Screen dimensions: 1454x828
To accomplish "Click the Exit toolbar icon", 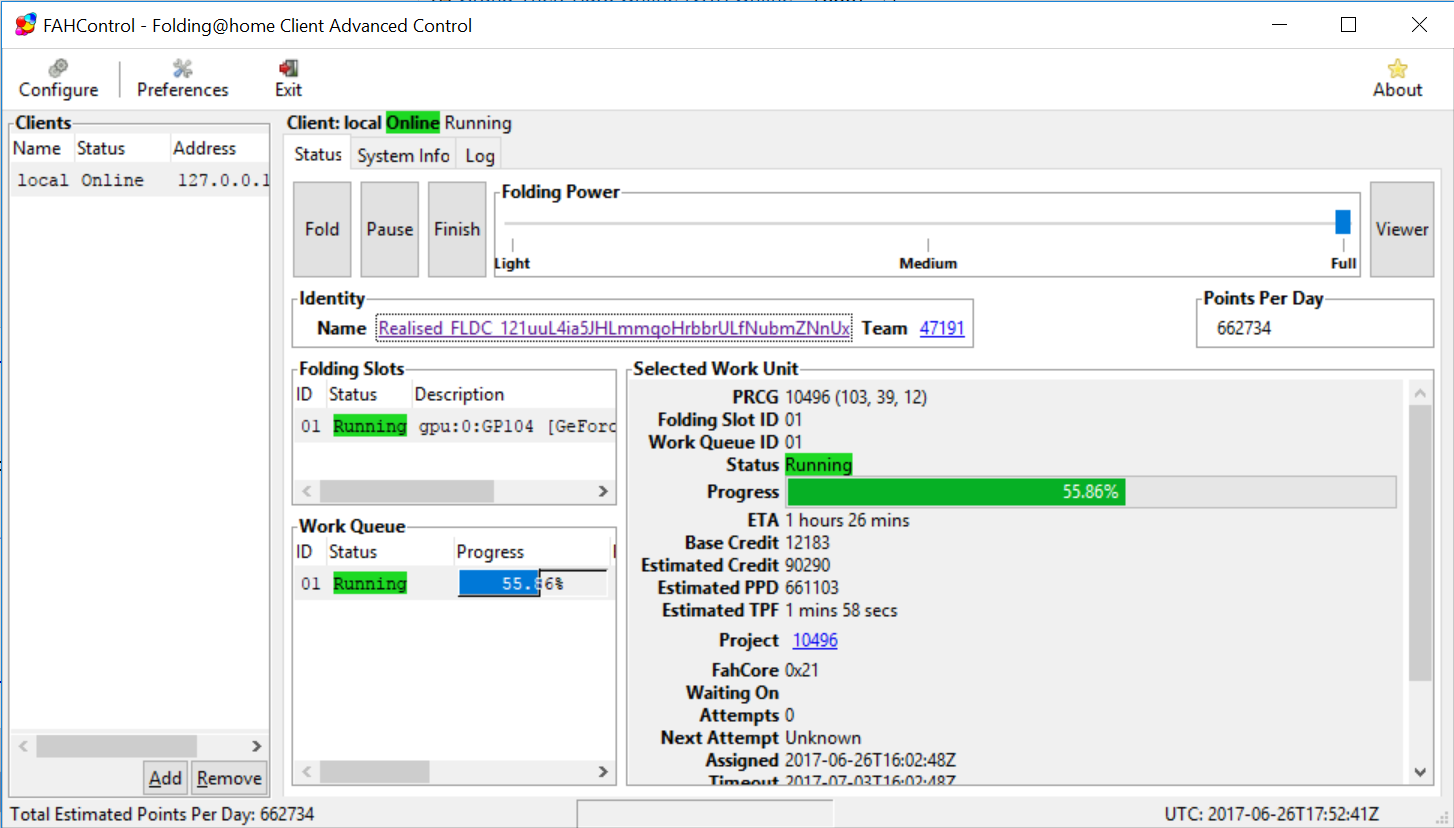I will (x=288, y=79).
